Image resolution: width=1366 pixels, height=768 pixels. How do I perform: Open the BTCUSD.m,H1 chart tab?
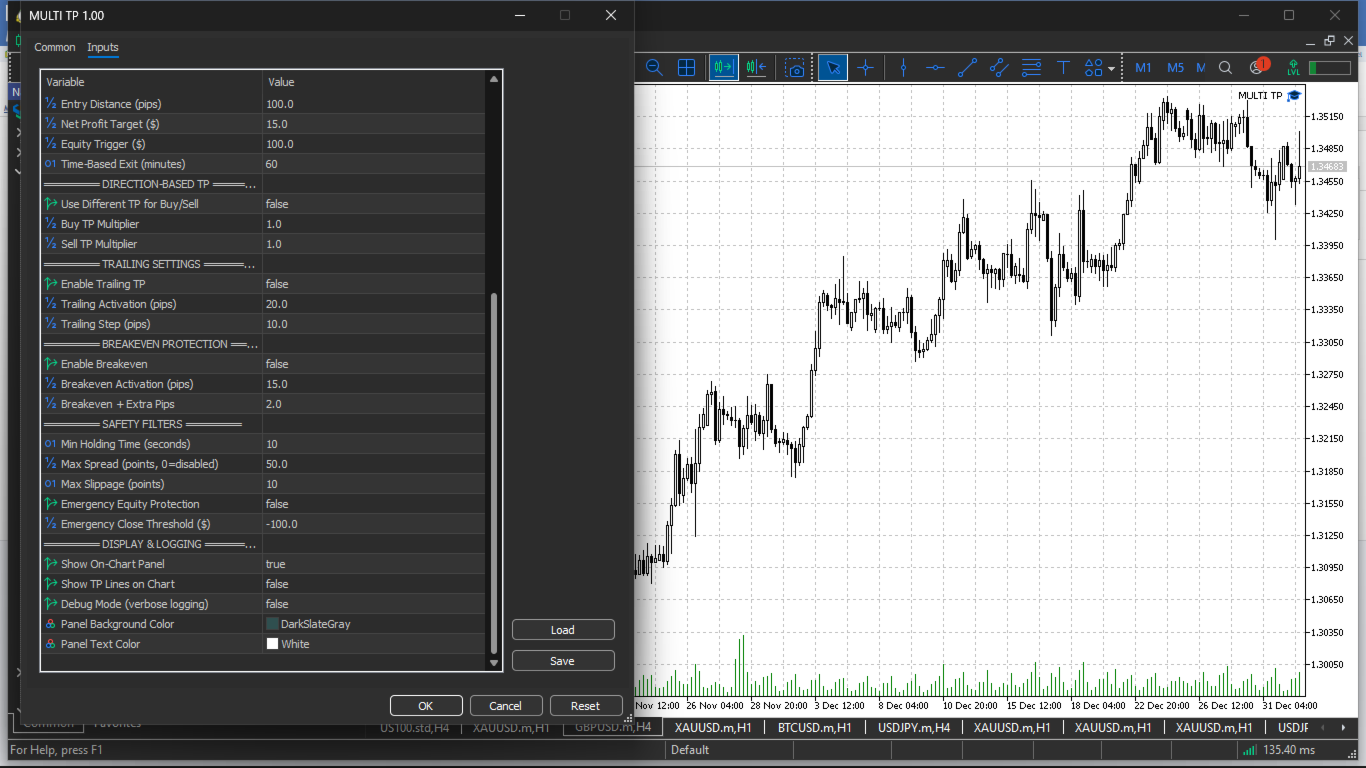click(814, 727)
